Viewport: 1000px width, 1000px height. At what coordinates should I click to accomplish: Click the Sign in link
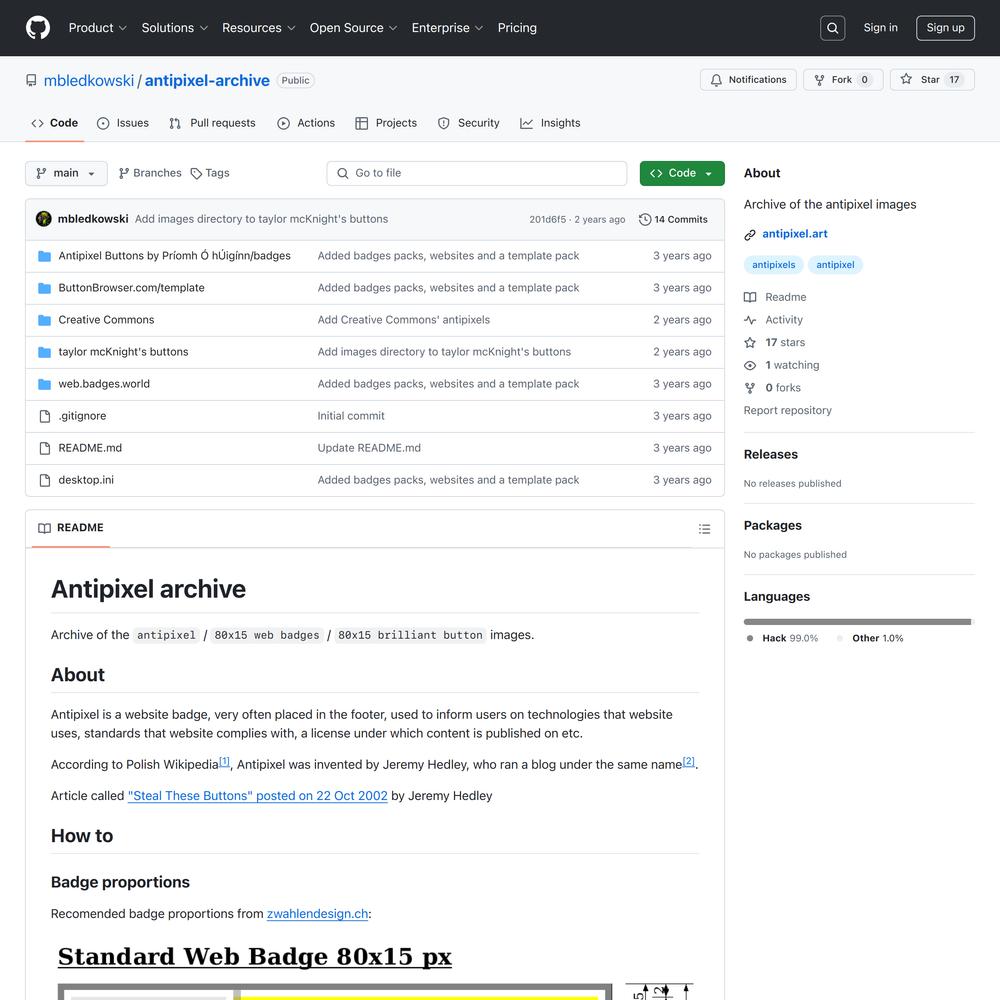pyautogui.click(x=880, y=28)
